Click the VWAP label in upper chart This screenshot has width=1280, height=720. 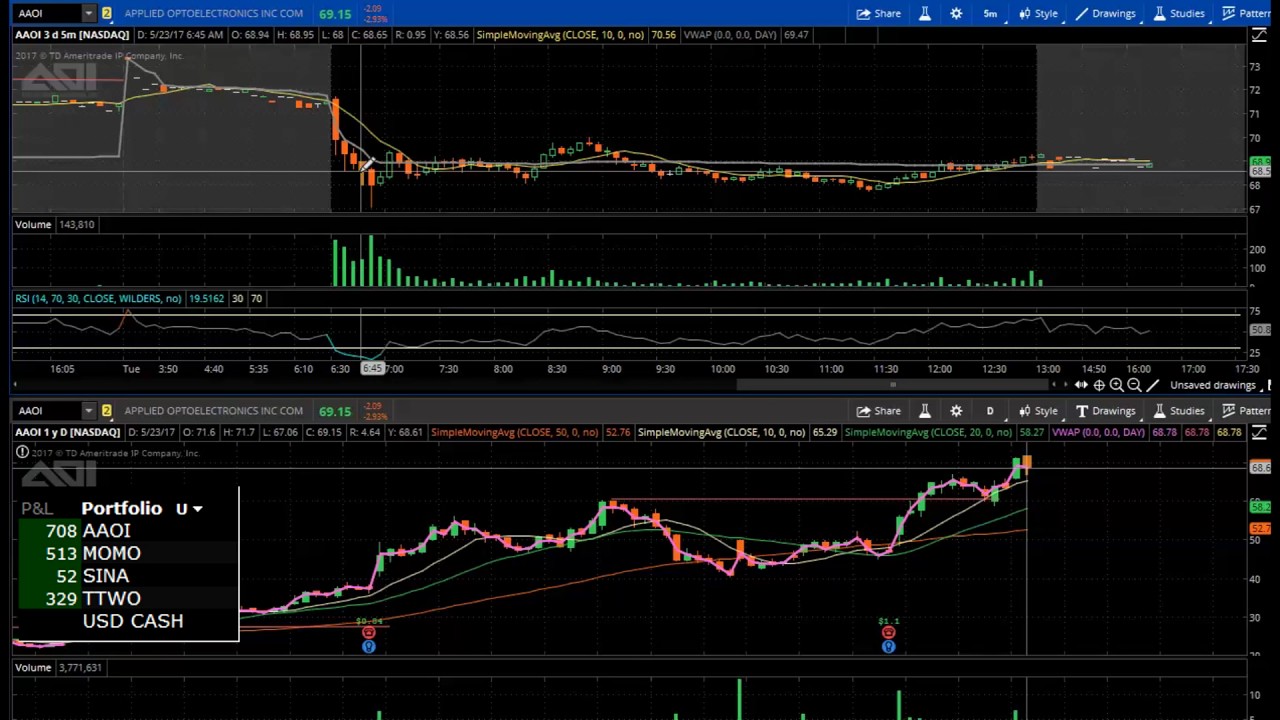(731, 35)
